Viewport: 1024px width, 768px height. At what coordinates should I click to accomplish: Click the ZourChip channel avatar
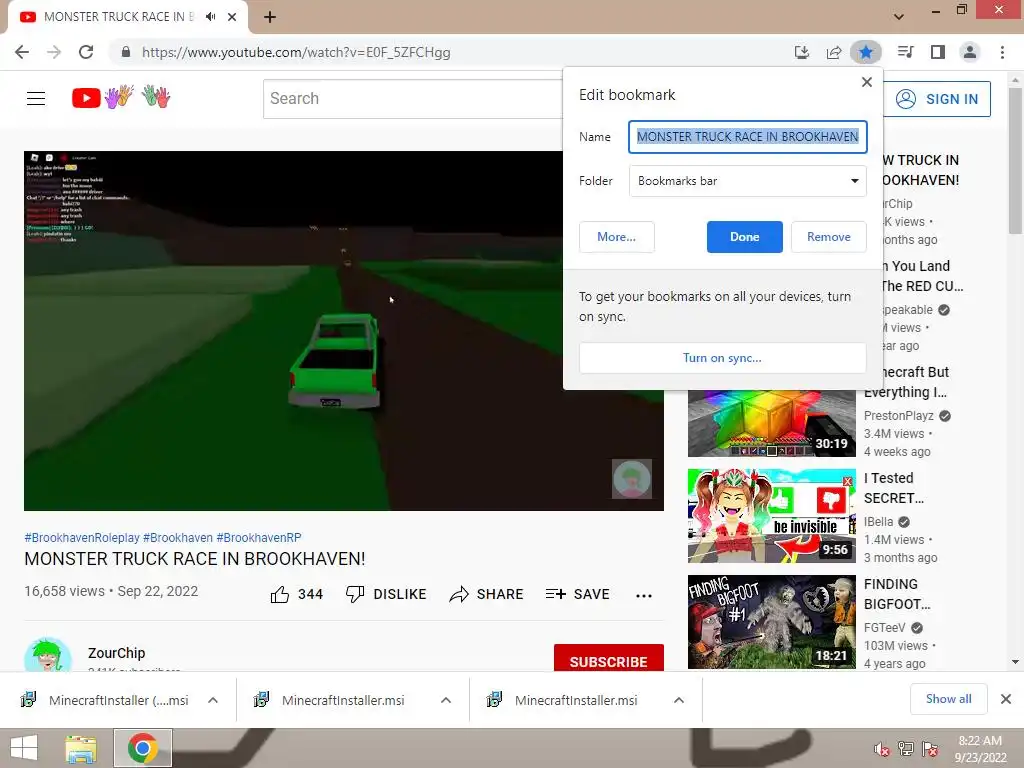tap(47, 655)
